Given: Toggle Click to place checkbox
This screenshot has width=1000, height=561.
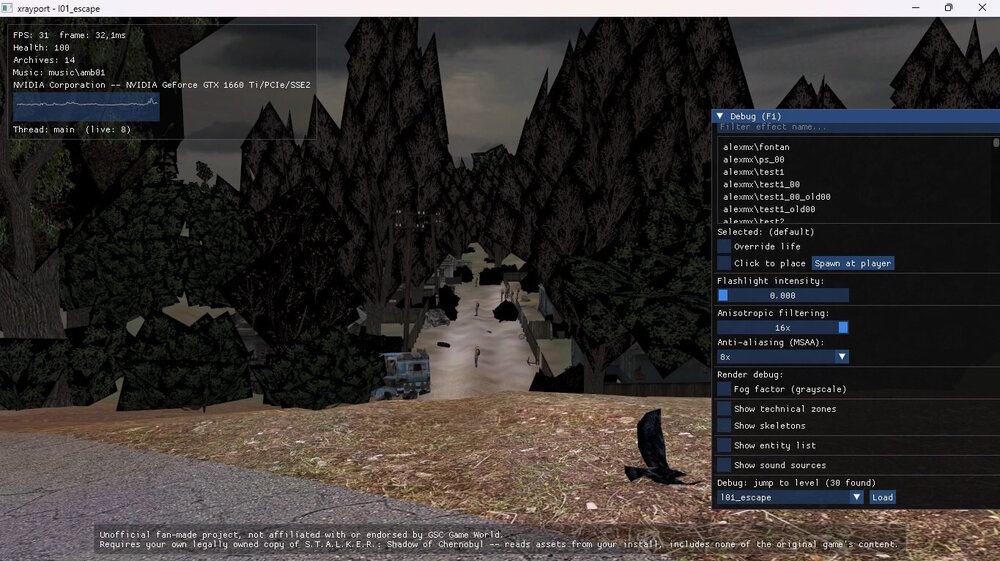Looking at the screenshot, I should pyautogui.click(x=724, y=263).
